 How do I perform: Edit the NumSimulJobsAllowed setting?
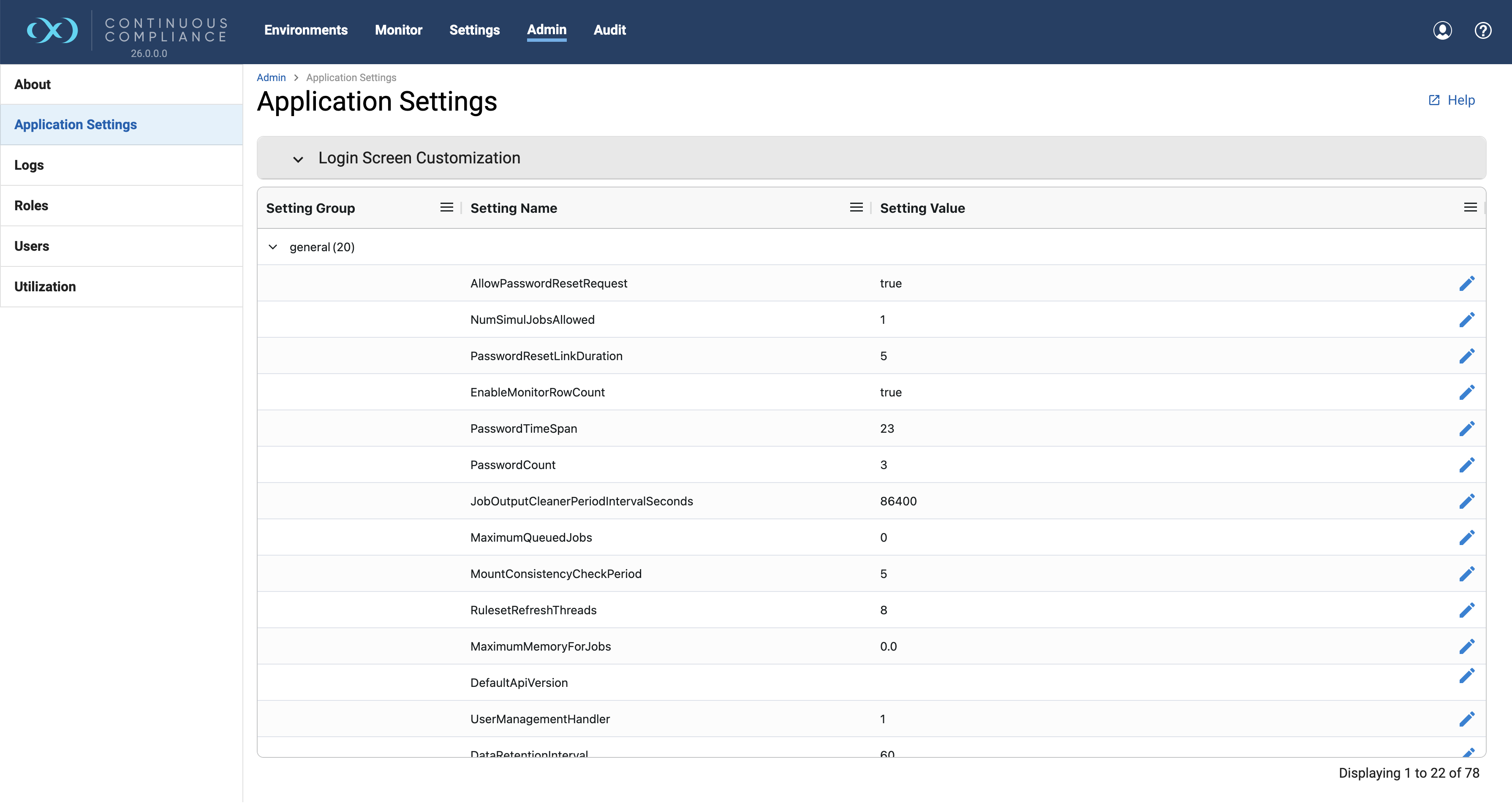click(1466, 320)
